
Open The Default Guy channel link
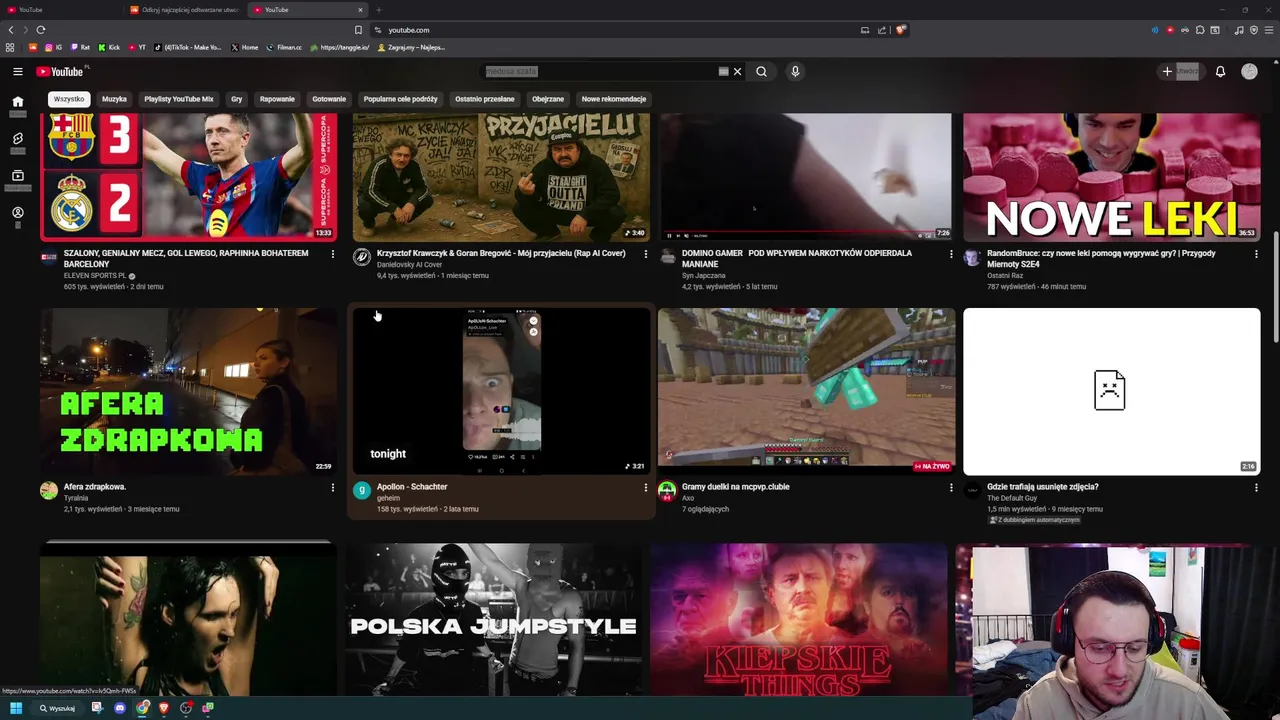(x=1012, y=498)
